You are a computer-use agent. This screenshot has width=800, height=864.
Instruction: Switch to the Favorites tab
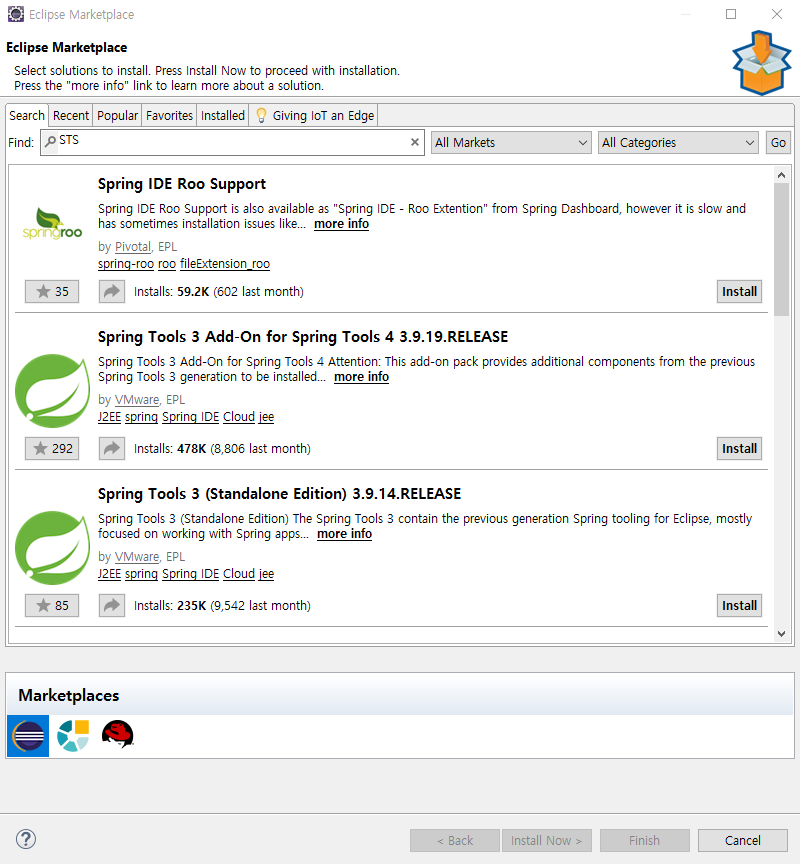(x=169, y=116)
